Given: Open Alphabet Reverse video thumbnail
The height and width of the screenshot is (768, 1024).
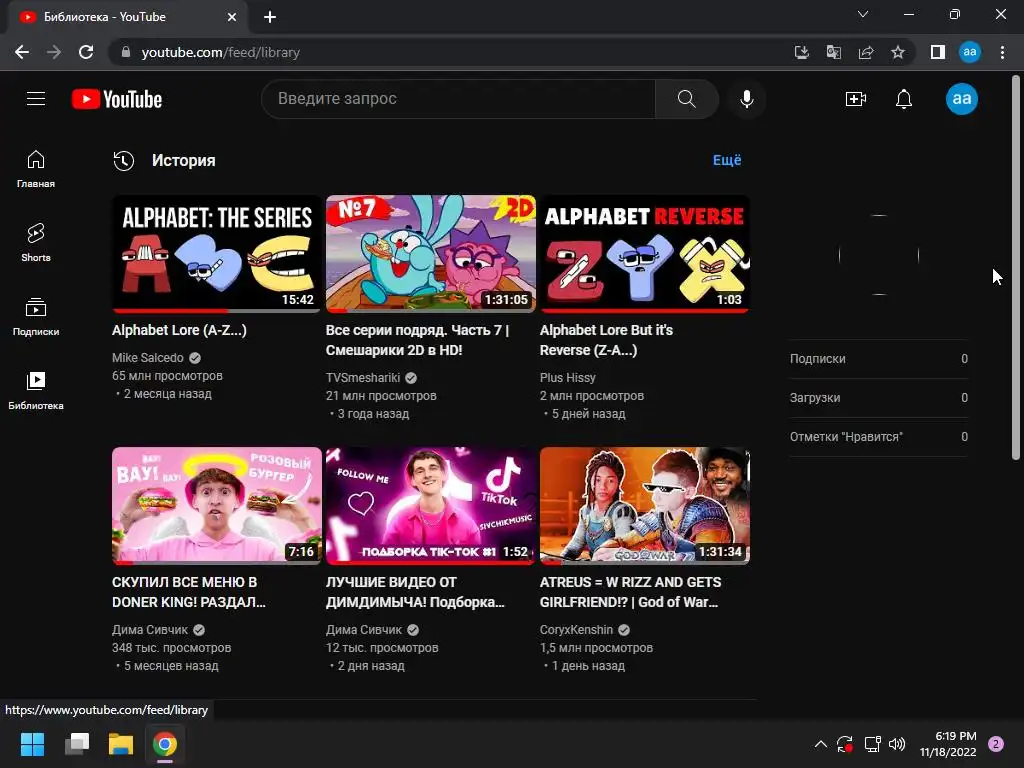Looking at the screenshot, I should click(645, 254).
